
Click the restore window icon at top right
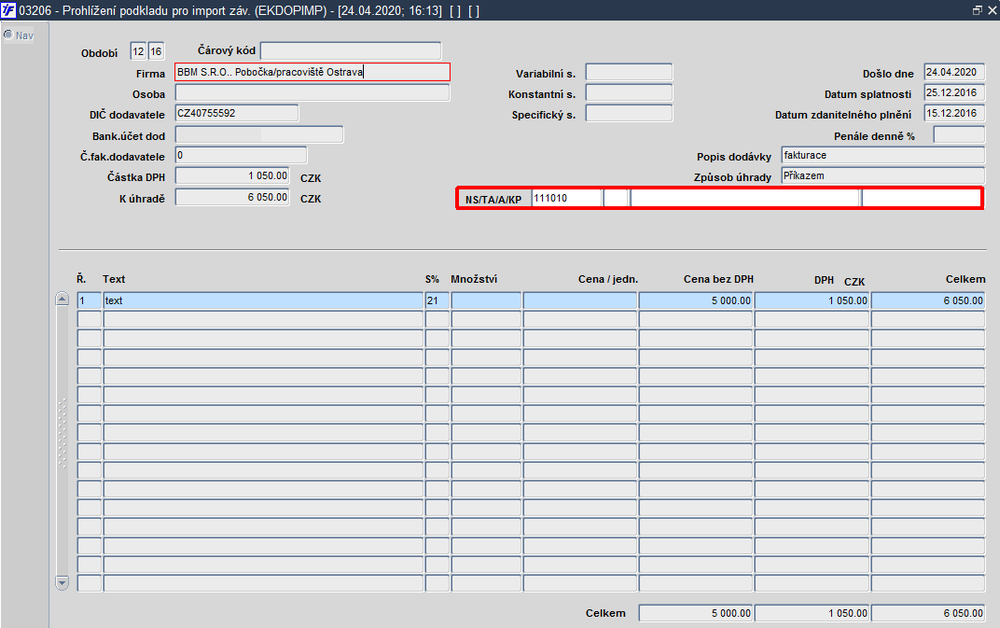[977, 10]
